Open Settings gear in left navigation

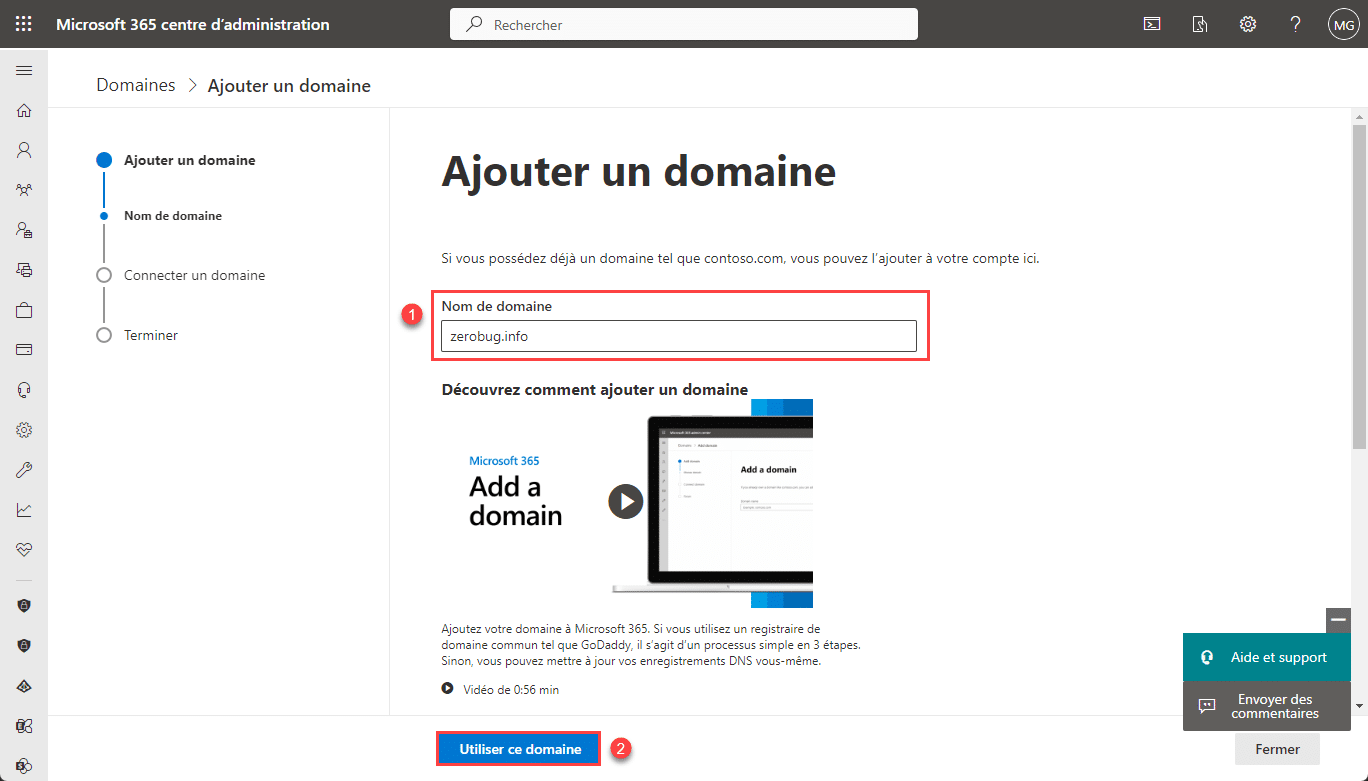[x=24, y=430]
